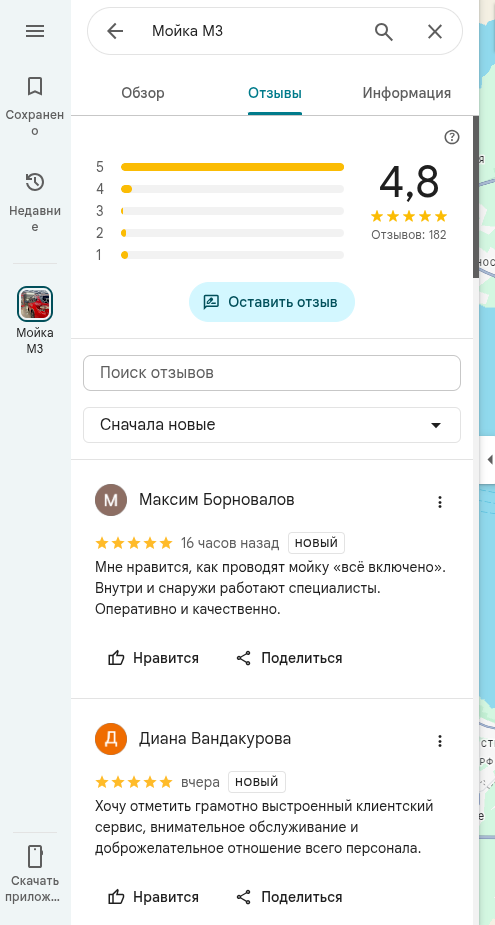Screen dimensions: 495x925
Task: Filter by the 3-star rating bar
Action: pyautogui.click(x=220, y=211)
